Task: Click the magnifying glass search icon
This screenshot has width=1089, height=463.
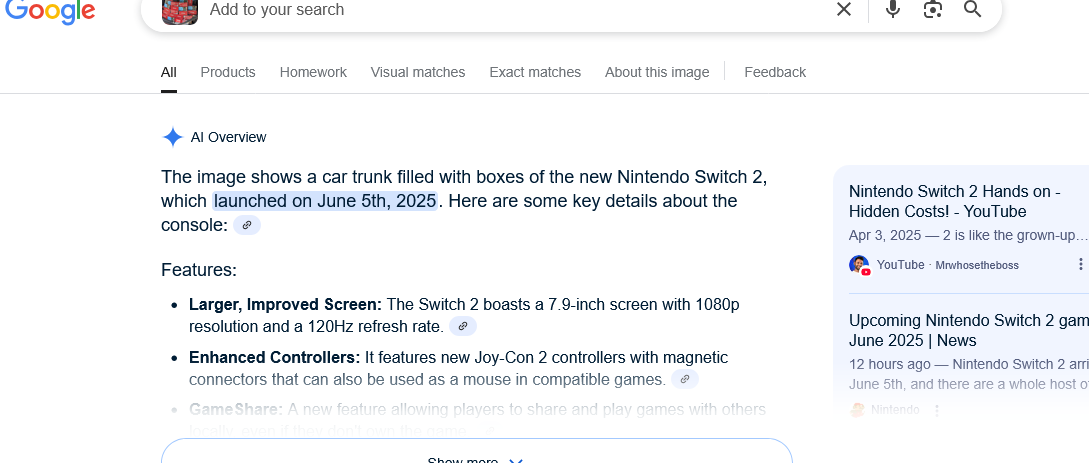Action: click(x=972, y=10)
